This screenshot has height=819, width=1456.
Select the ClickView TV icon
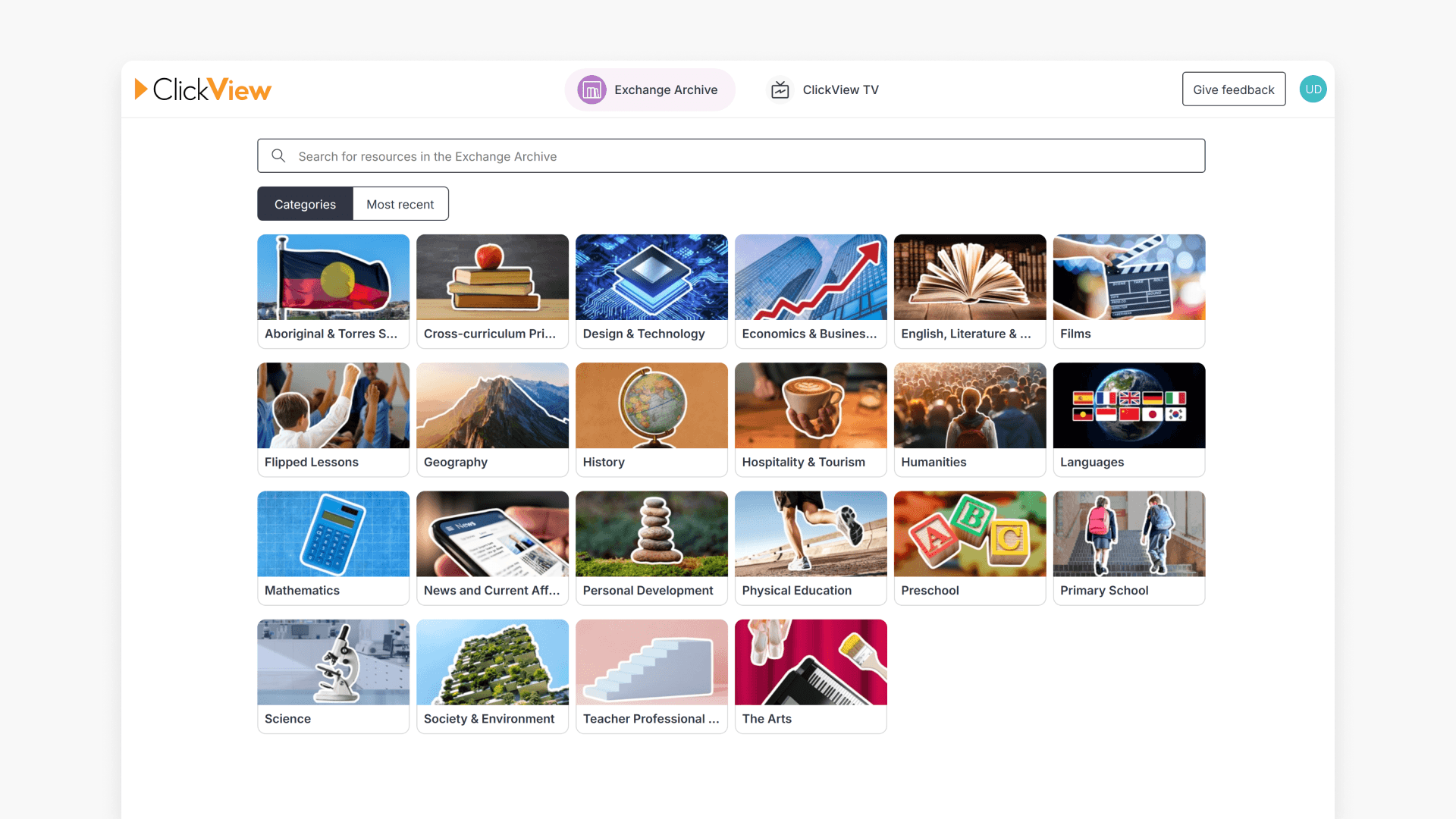coord(780,89)
